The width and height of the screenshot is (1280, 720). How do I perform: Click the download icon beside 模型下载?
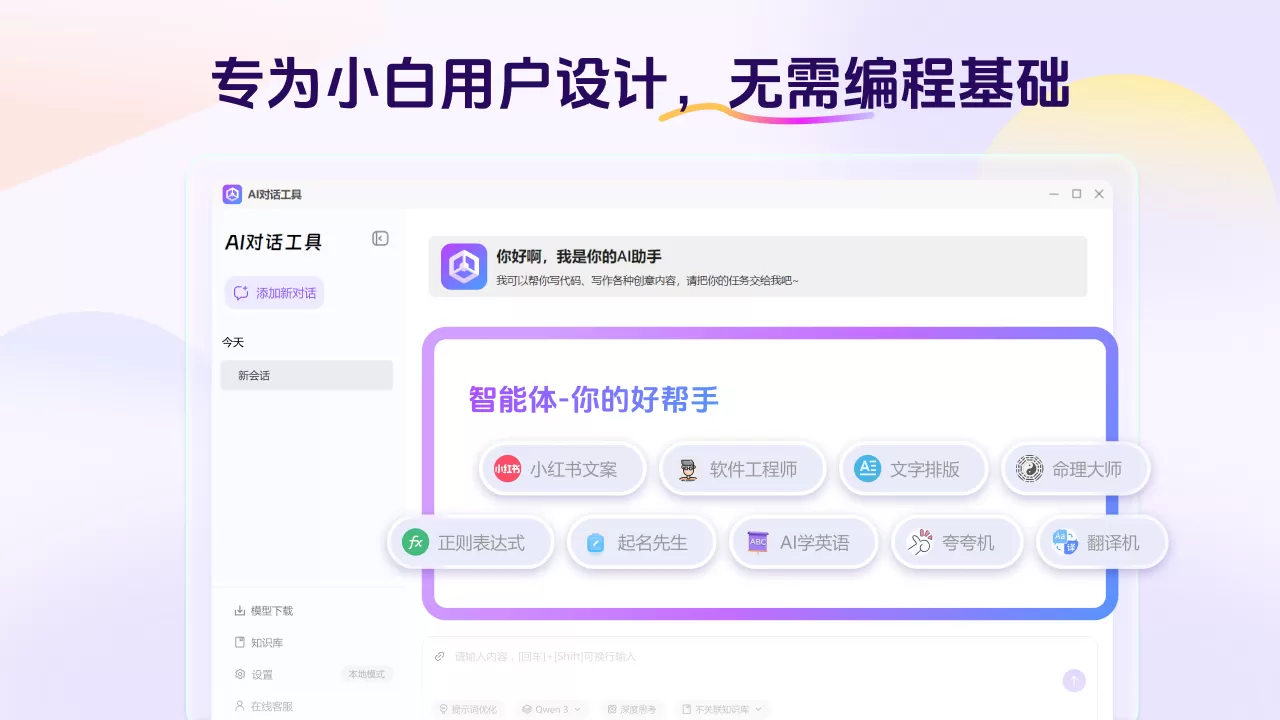(x=240, y=610)
